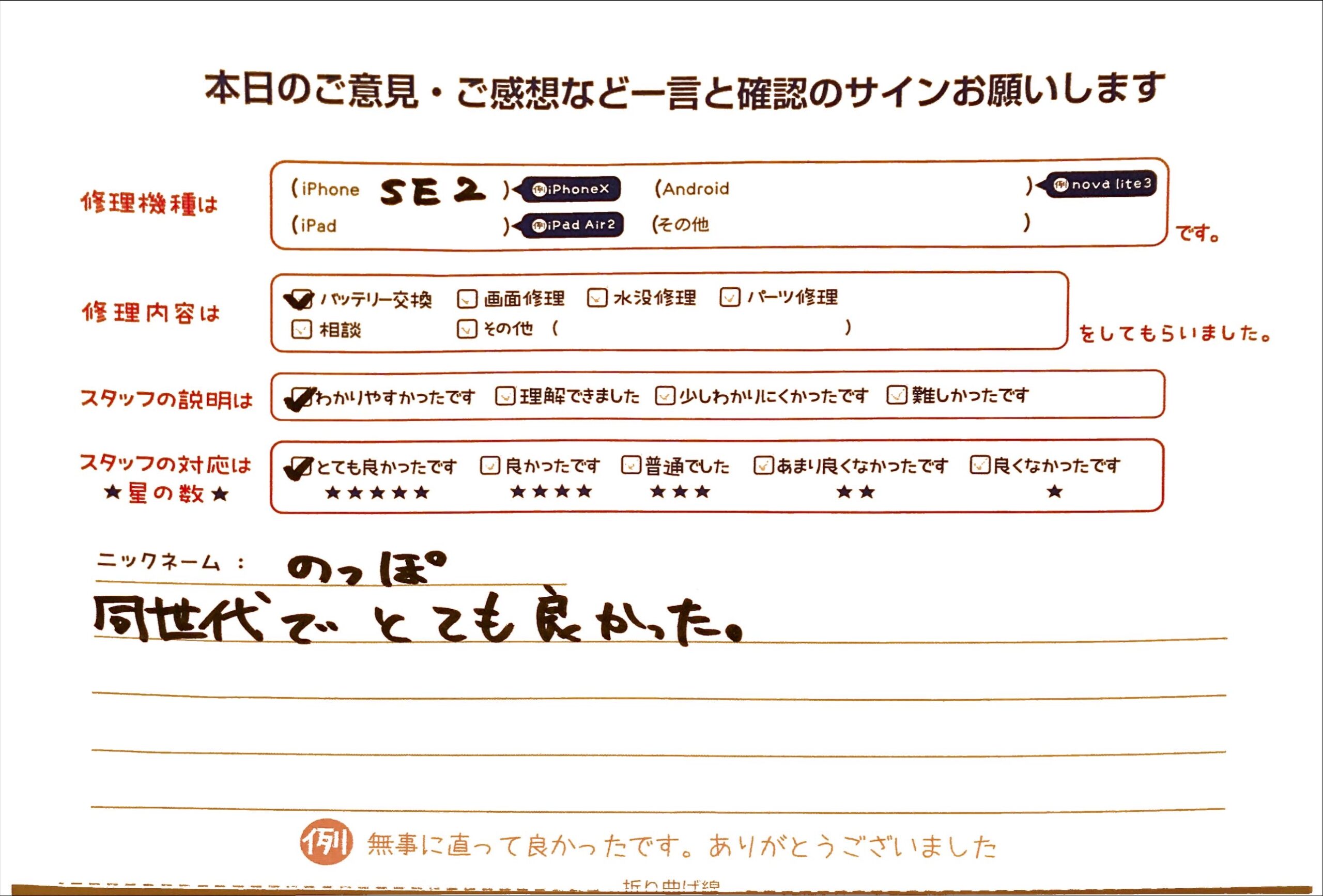The height and width of the screenshot is (896, 1323).
Task: Click the スタッフの対応は label
Action: (165, 465)
